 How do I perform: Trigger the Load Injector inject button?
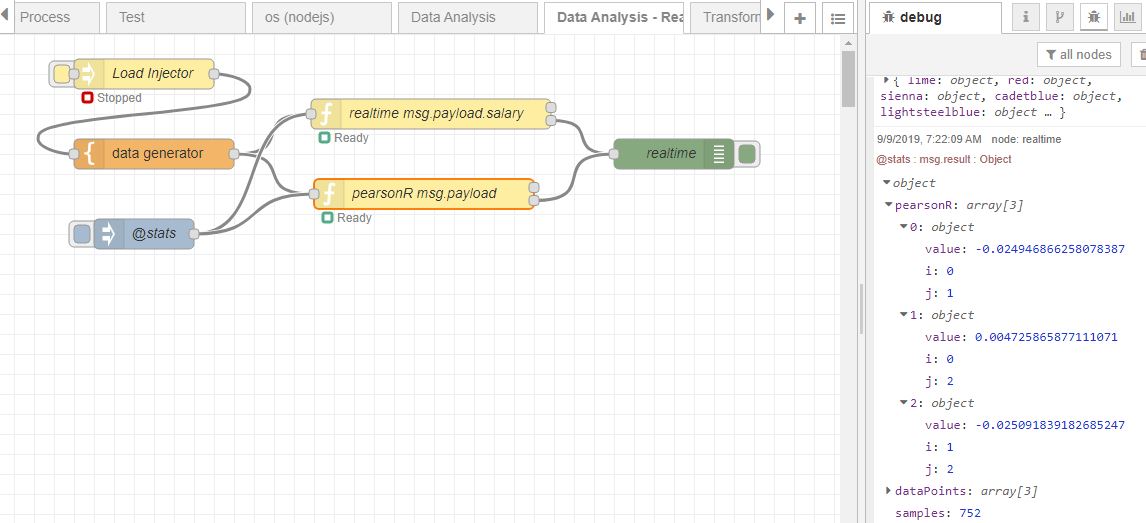click(62, 73)
